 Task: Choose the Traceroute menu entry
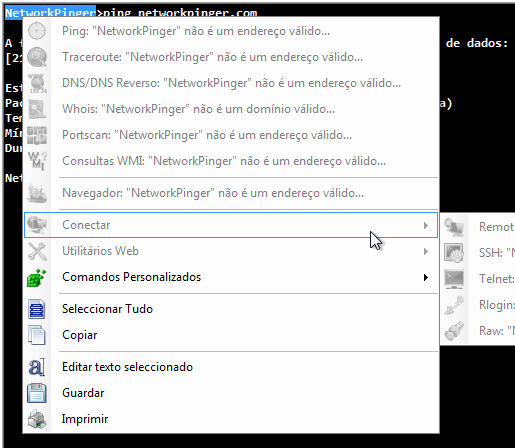231,57
